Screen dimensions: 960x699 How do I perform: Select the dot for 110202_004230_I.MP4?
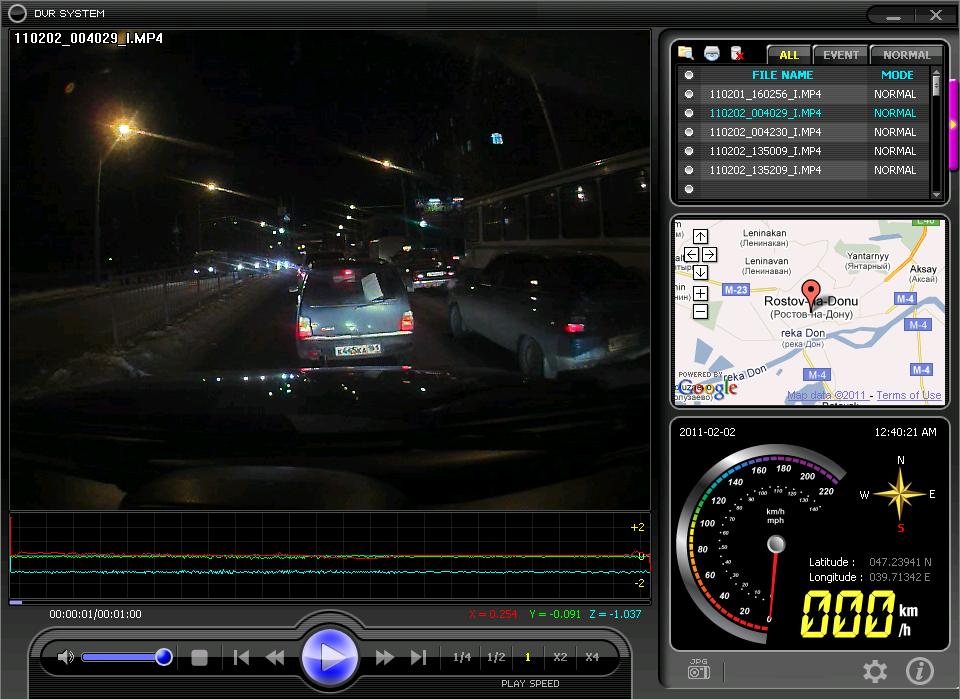689,132
